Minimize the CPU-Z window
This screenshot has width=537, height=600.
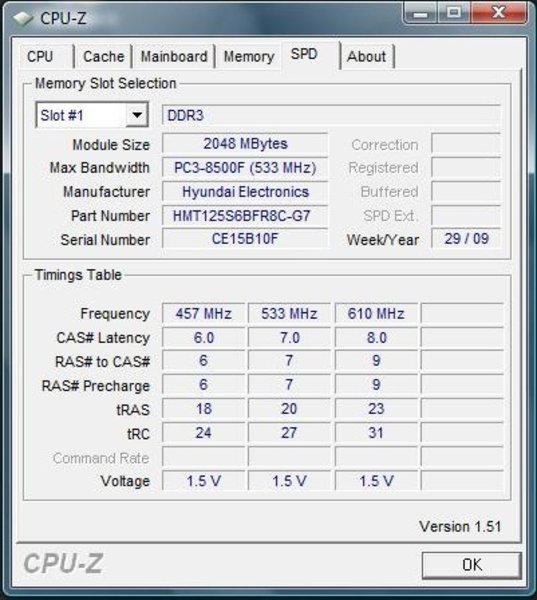pyautogui.click(x=420, y=14)
